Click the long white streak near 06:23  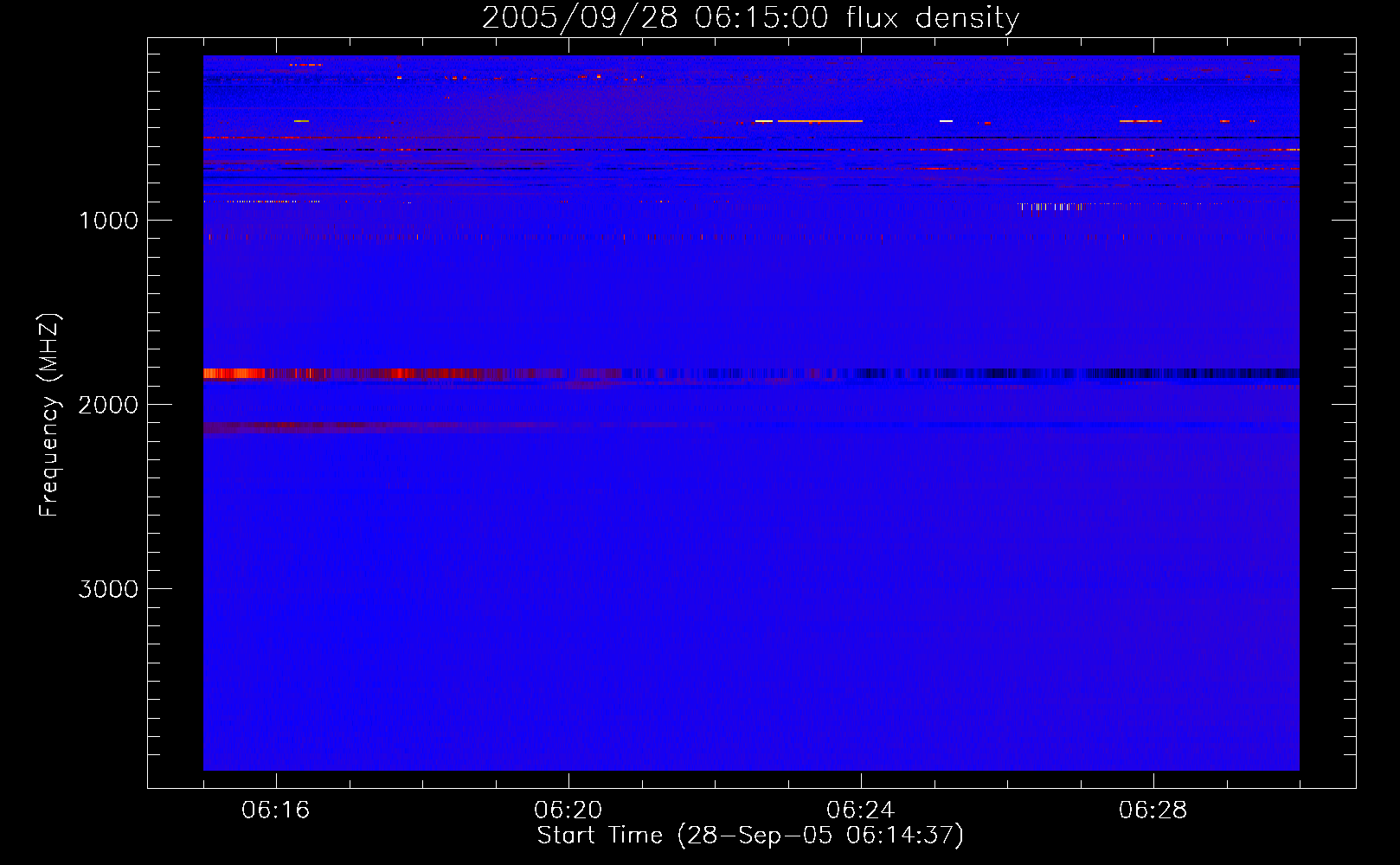click(819, 121)
